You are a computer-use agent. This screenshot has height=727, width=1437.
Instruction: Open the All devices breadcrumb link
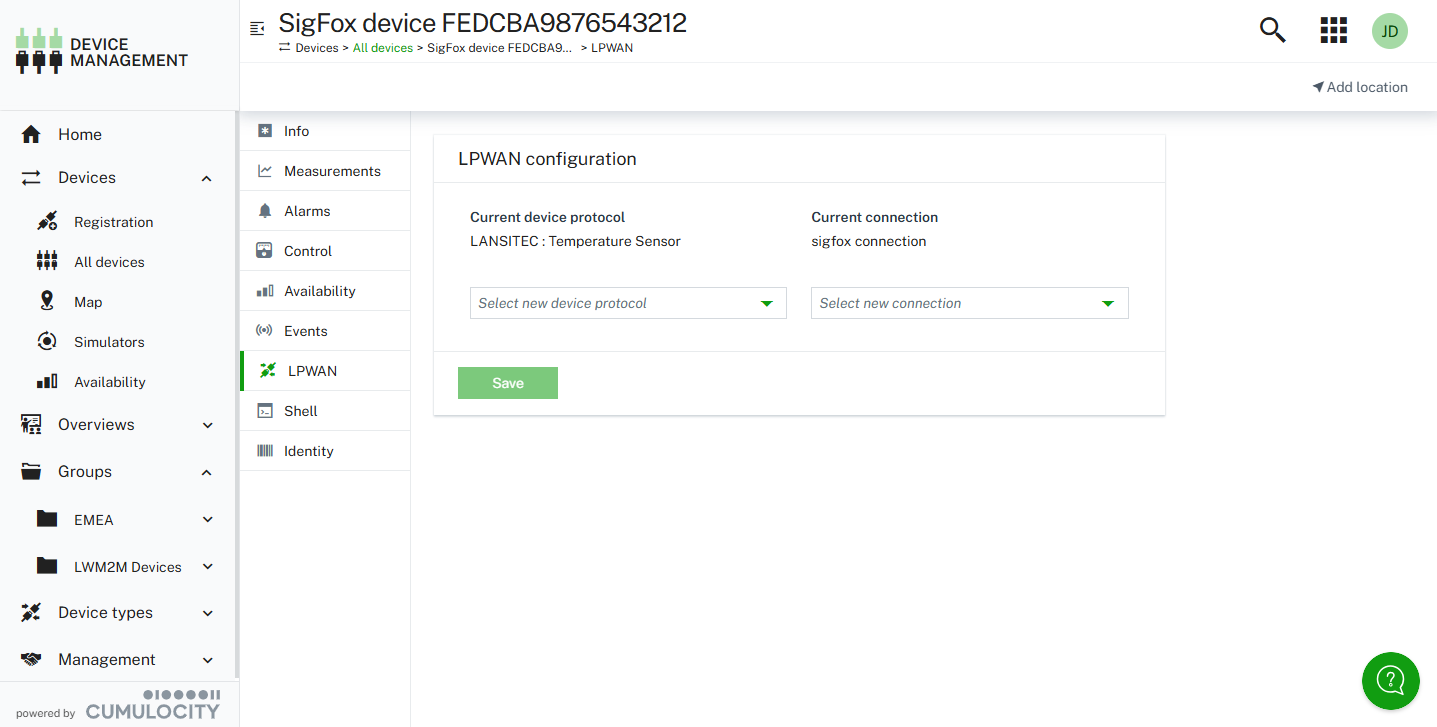pyautogui.click(x=383, y=47)
